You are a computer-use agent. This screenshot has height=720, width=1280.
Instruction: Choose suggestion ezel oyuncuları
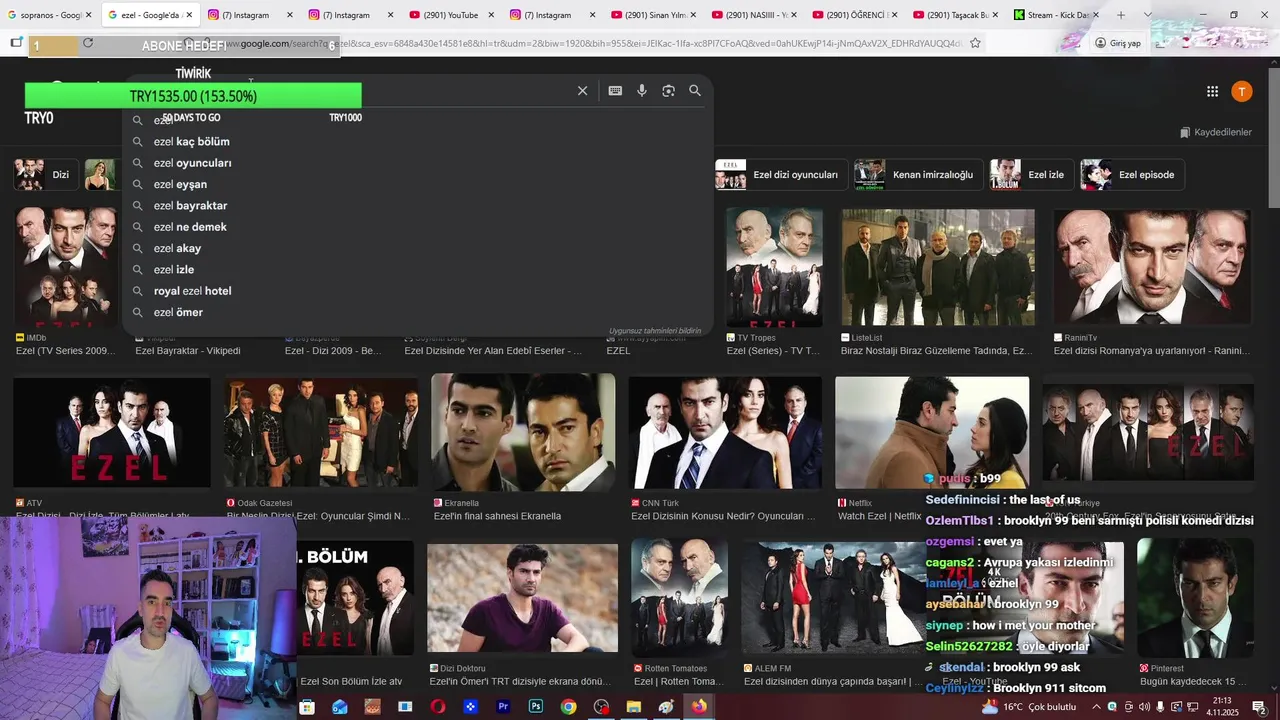(418, 163)
